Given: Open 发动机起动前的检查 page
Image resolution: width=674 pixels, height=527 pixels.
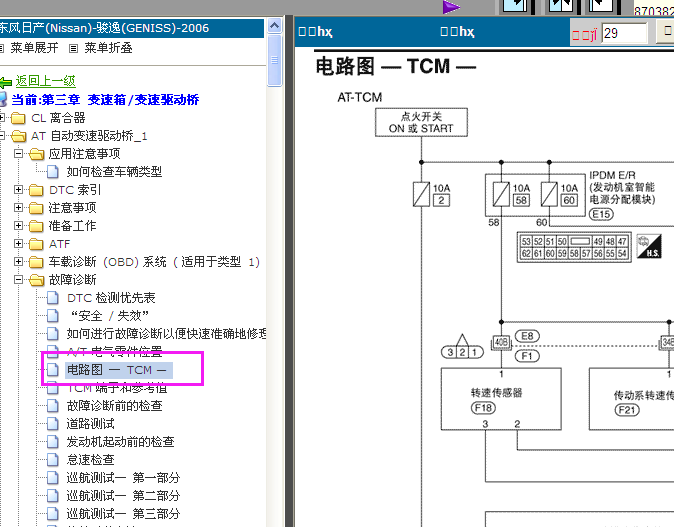Looking at the screenshot, I should coord(120,442).
